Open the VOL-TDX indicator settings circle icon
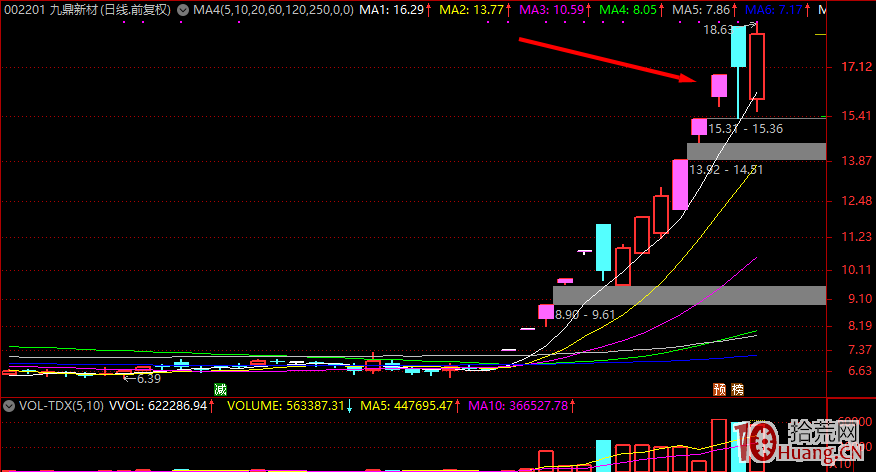Image resolution: width=876 pixels, height=472 pixels. [x=9, y=406]
